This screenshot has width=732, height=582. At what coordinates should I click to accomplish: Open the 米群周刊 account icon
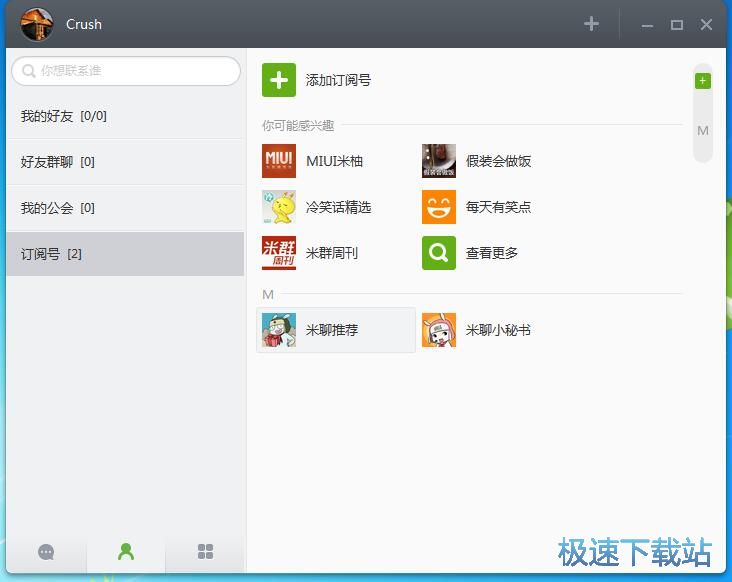[279, 253]
